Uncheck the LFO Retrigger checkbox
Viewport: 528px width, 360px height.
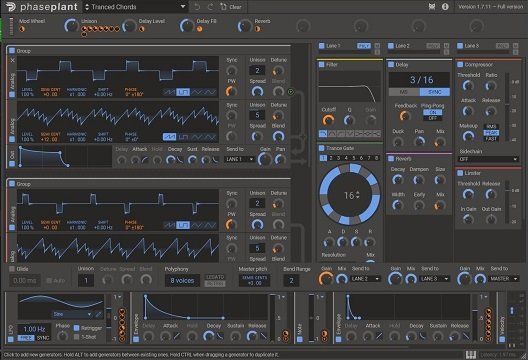[x=76, y=328]
